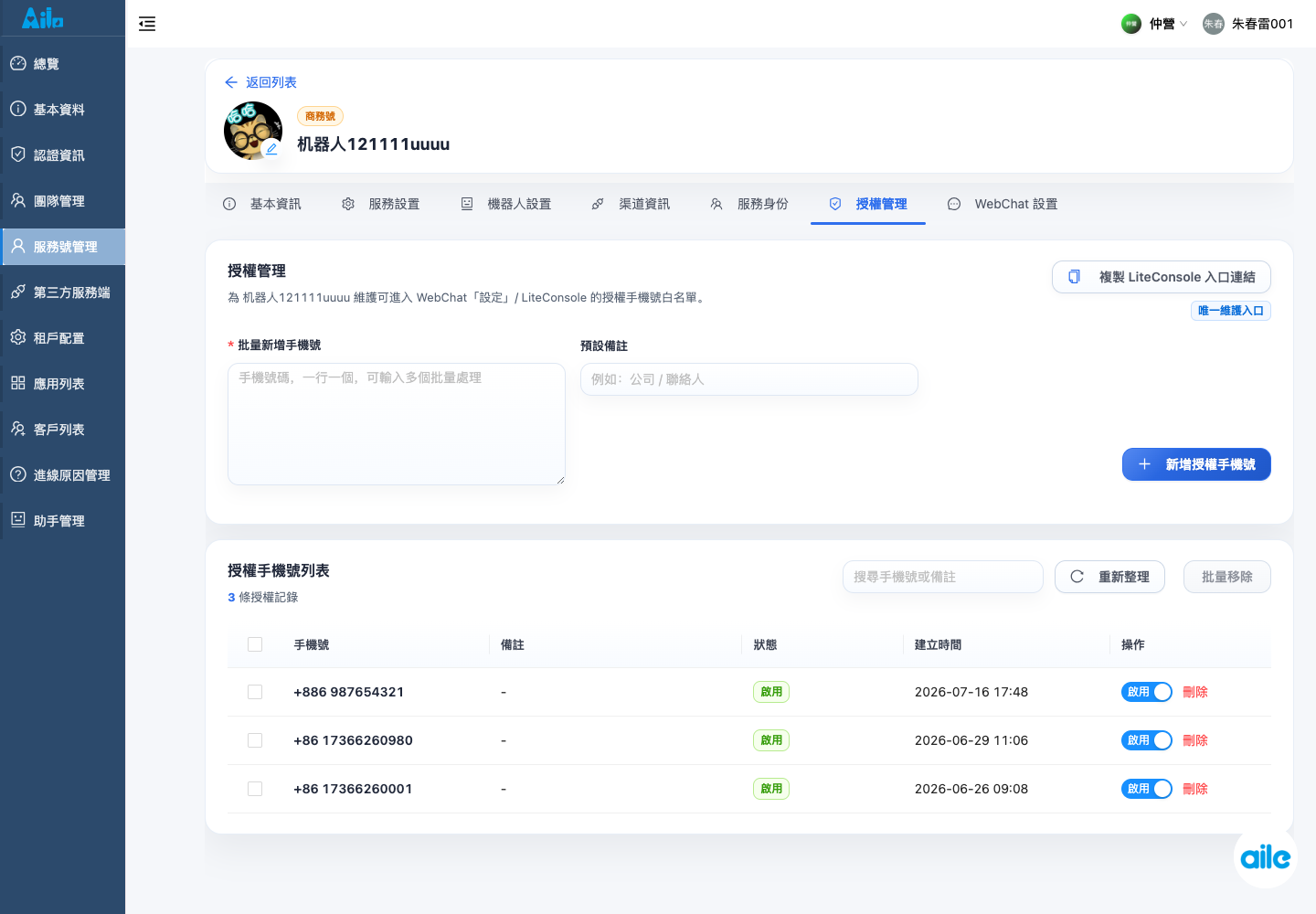
Task: Expand the 仲營 tenant dropdown arrow
Action: click(1183, 24)
